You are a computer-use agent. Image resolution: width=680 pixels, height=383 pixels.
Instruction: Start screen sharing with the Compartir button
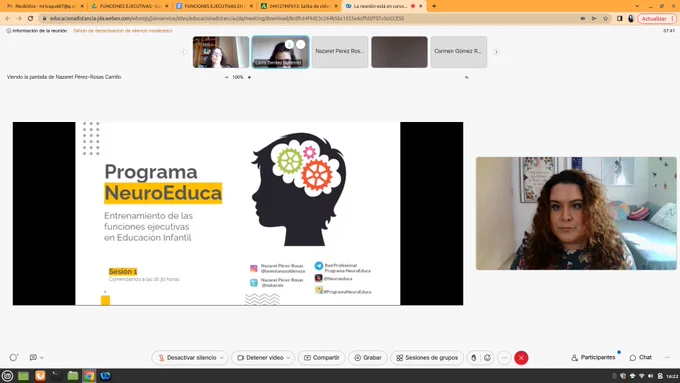(321, 358)
